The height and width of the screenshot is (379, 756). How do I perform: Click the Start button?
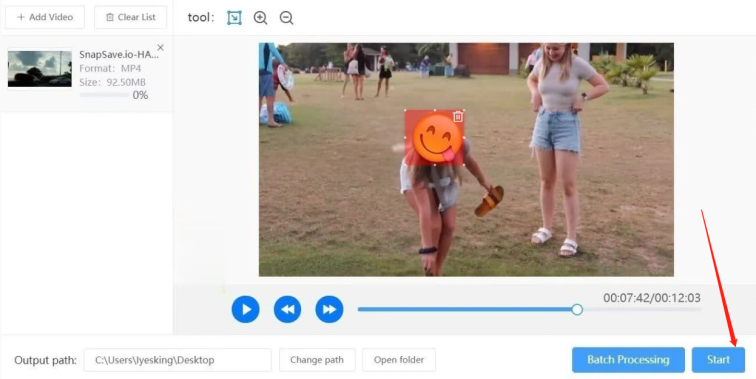pos(718,360)
